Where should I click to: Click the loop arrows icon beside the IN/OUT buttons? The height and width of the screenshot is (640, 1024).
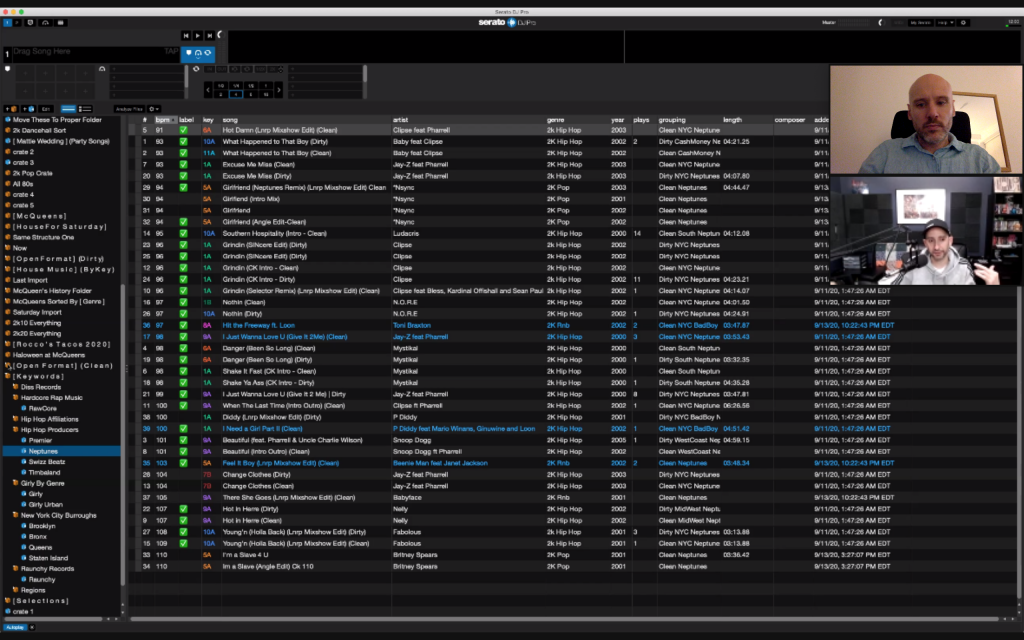pos(196,69)
